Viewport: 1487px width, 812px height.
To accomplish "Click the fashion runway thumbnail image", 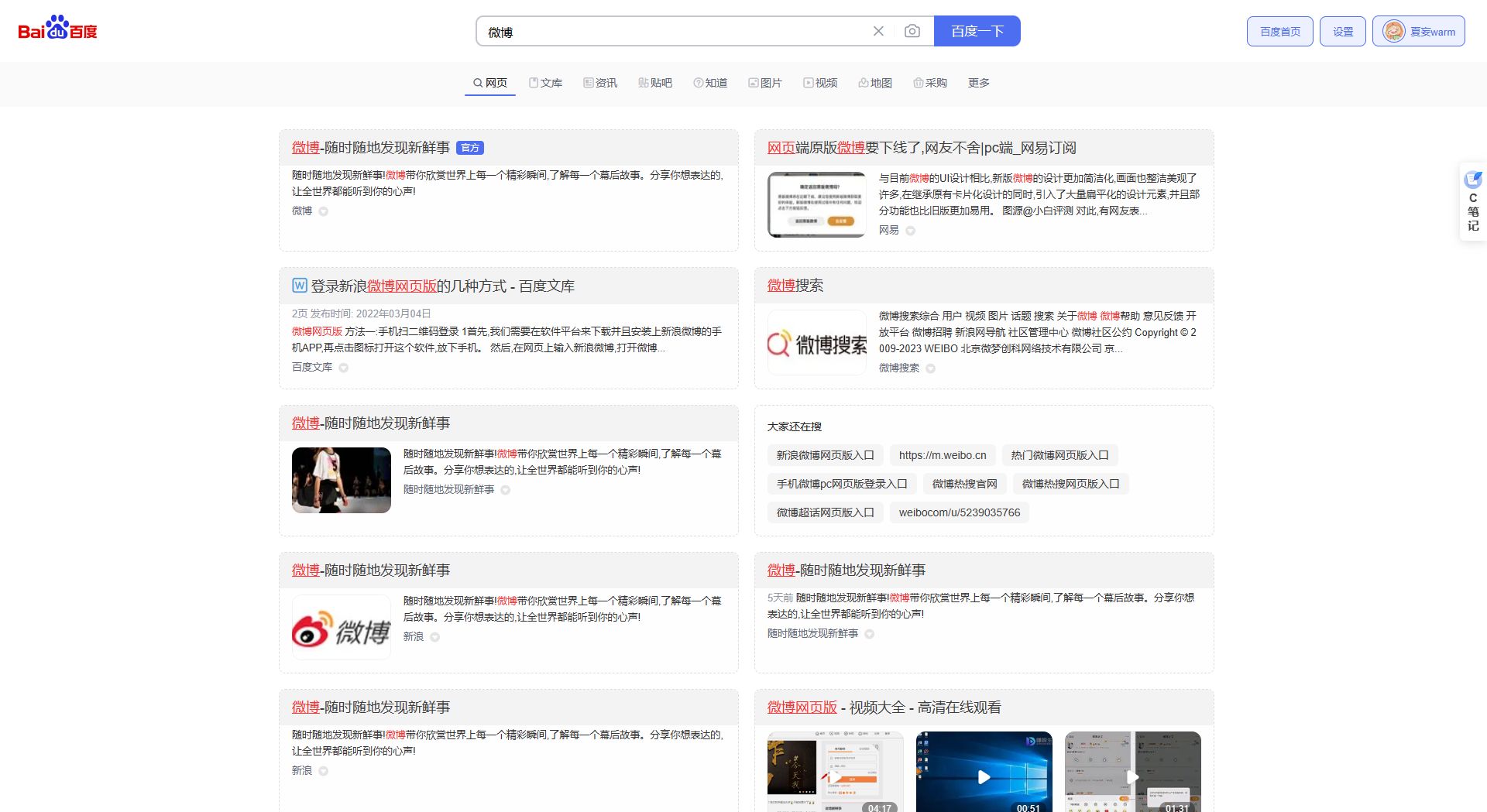I will point(341,480).
